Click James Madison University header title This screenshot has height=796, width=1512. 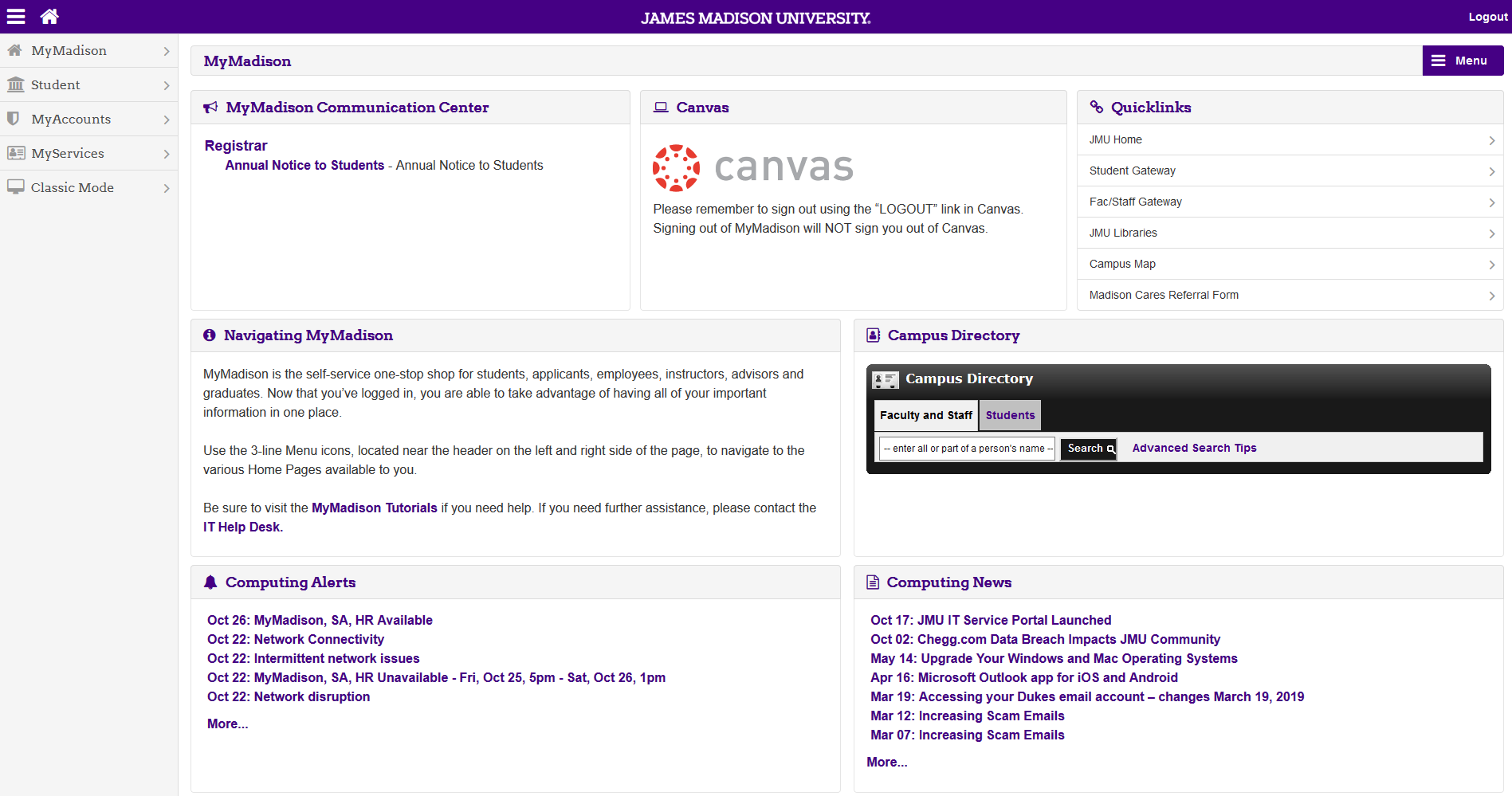pos(756,18)
